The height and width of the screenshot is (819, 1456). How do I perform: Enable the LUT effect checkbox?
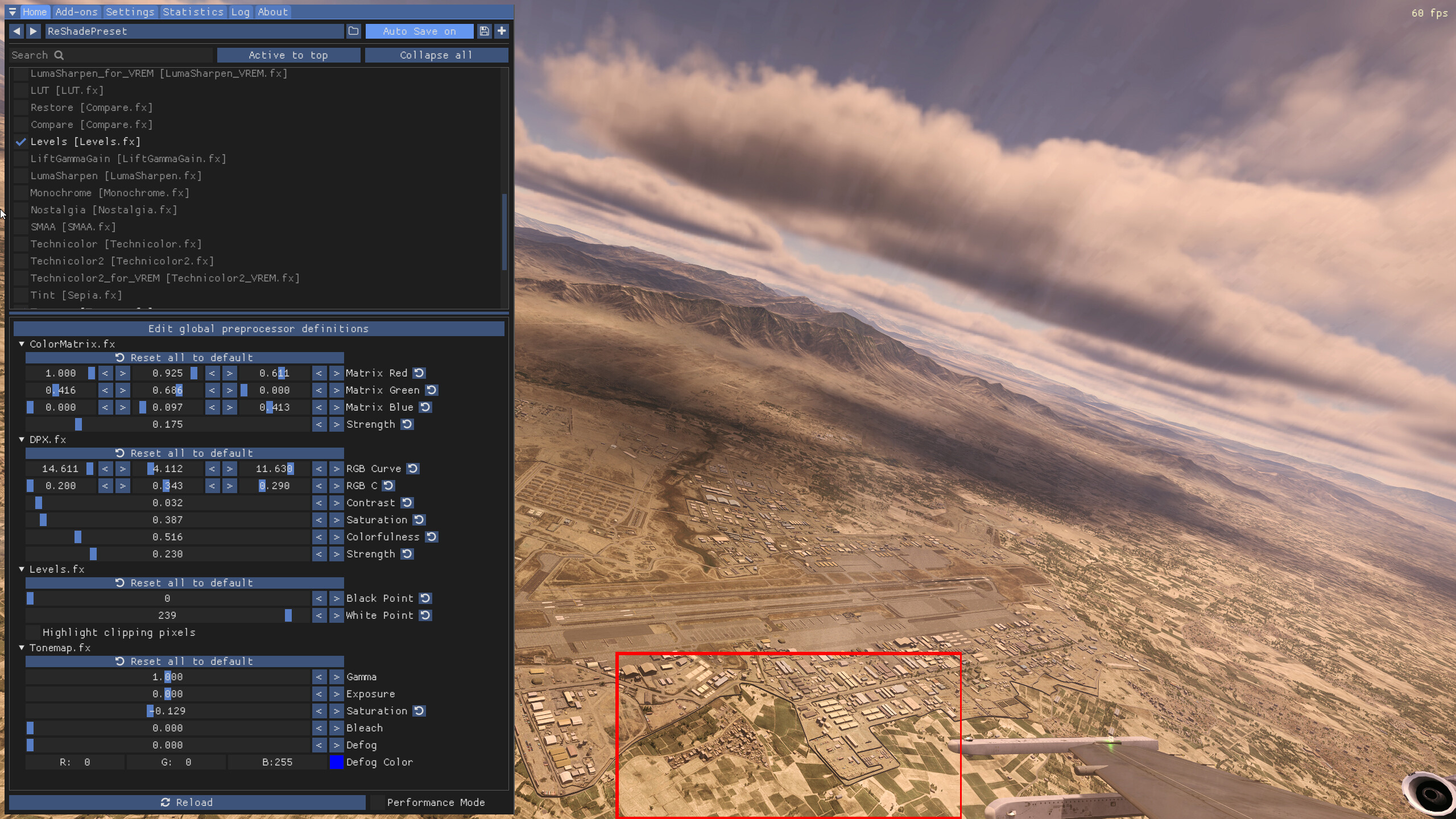click(x=21, y=90)
